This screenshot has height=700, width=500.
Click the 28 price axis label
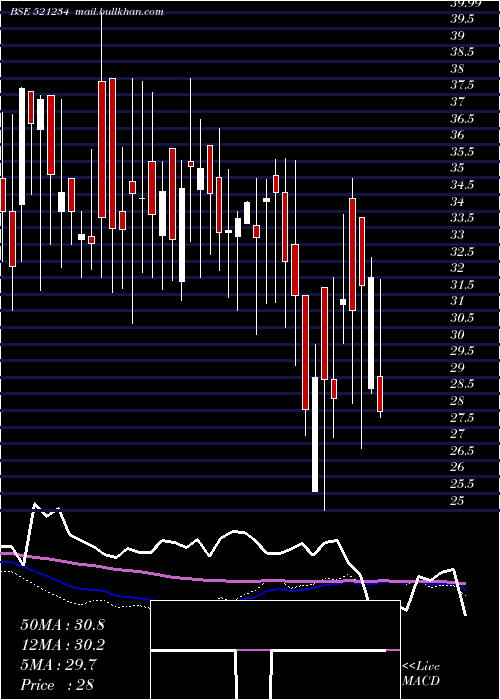pos(456,401)
